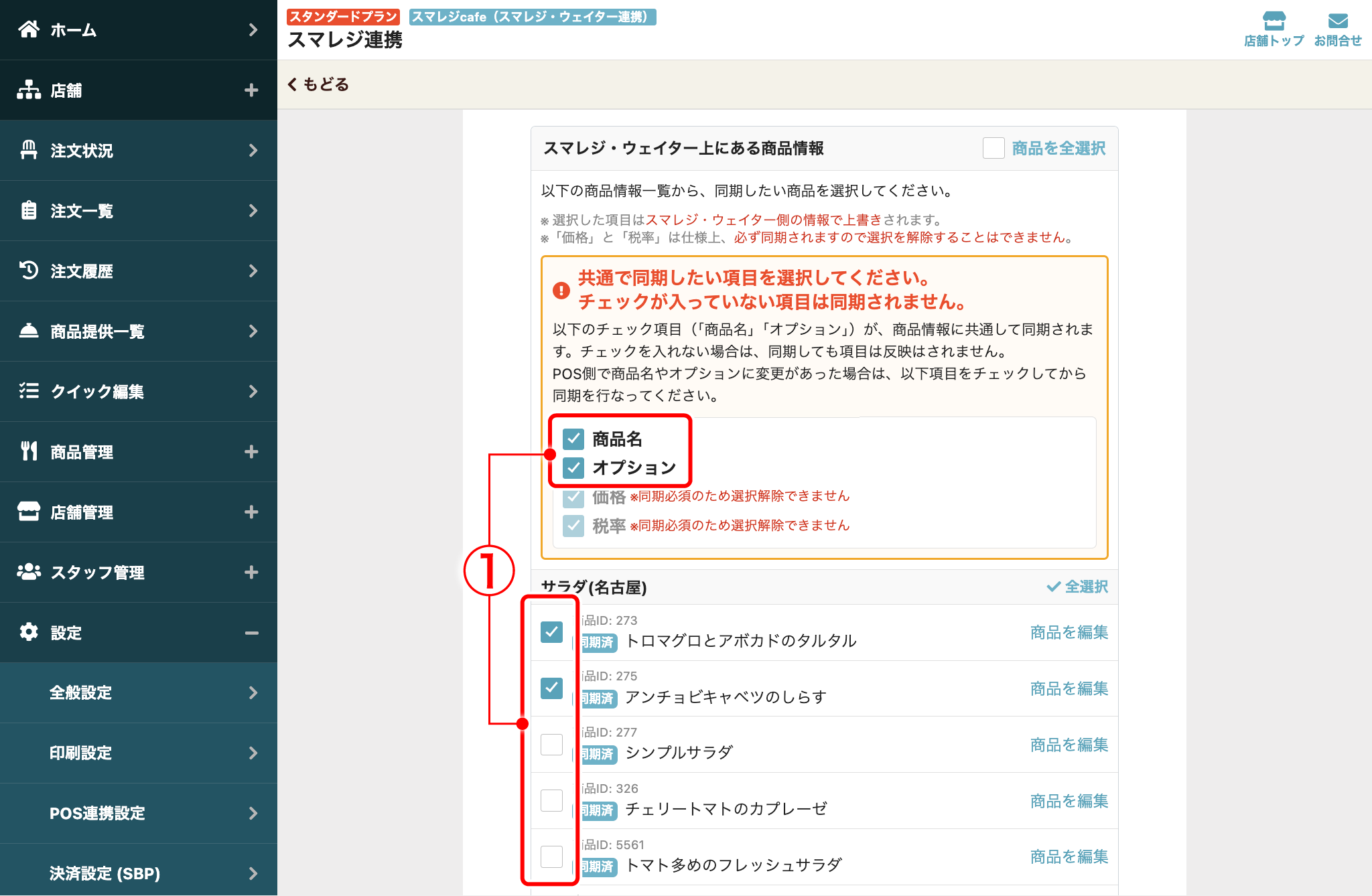
Task: Click the スマレジ連携 page title
Action: tap(345, 40)
